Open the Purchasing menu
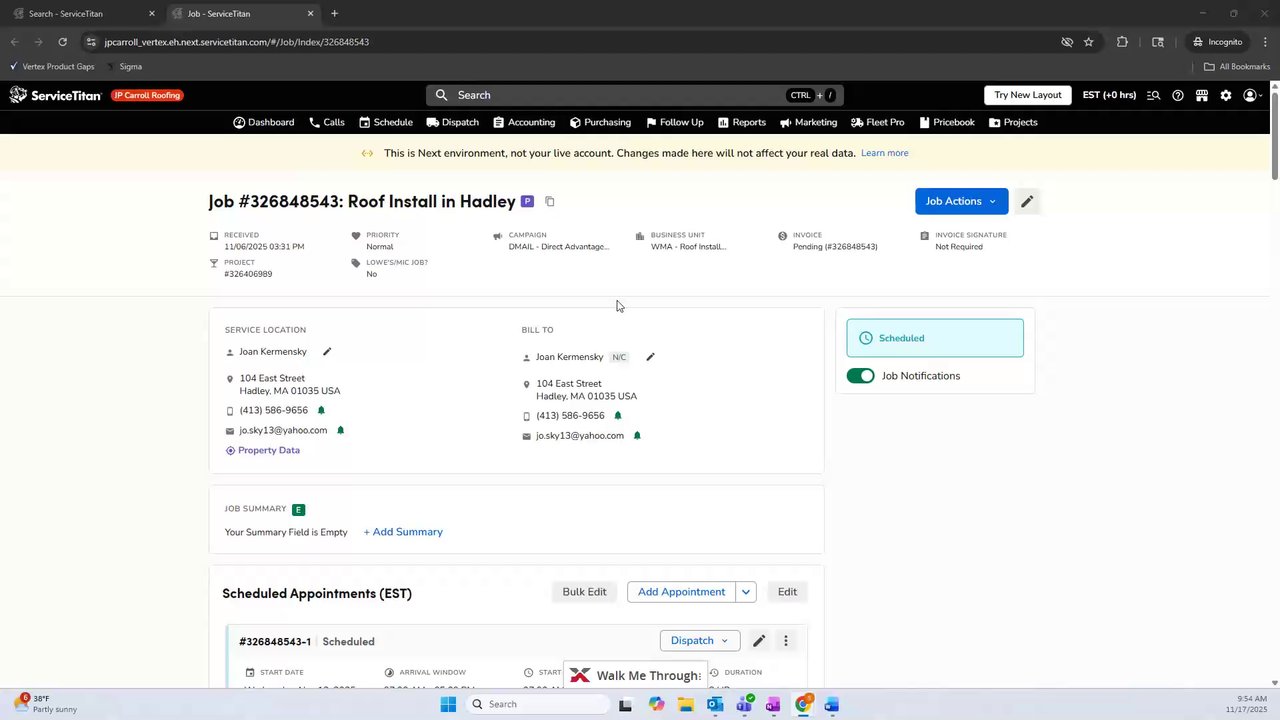1280x720 pixels. 600,122
